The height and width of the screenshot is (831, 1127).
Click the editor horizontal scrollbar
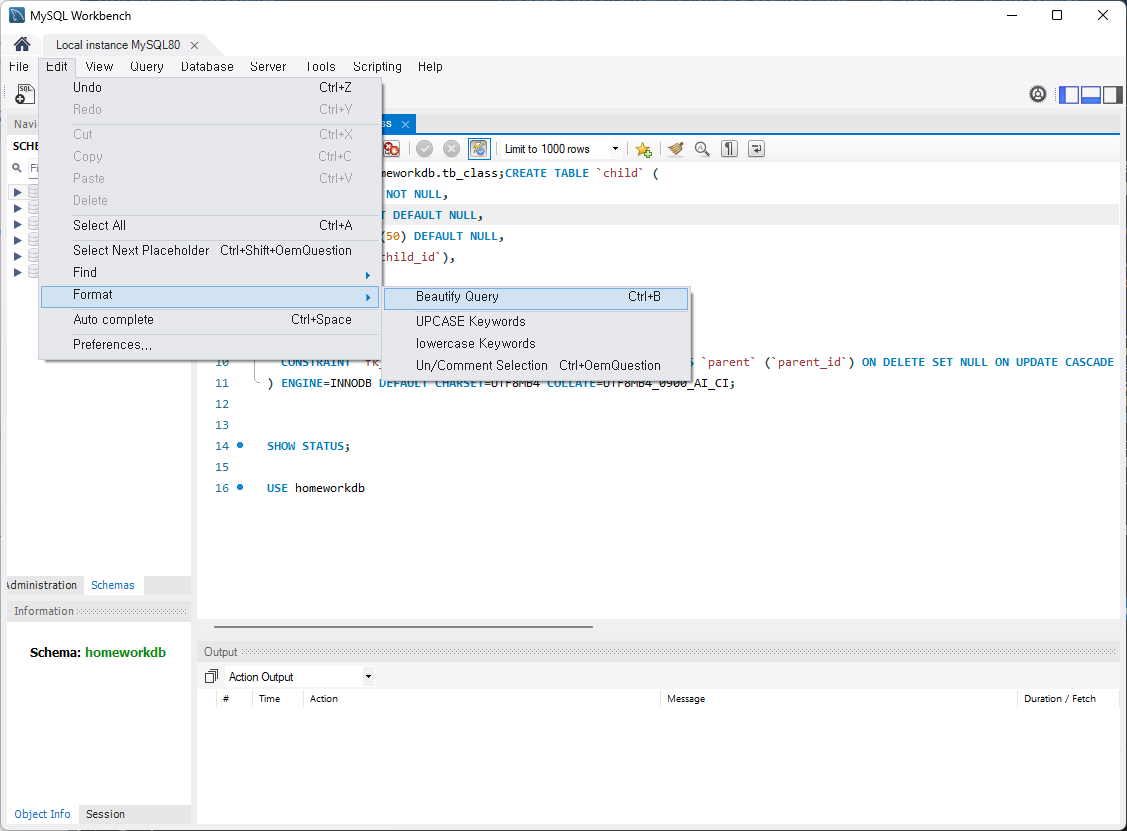[x=403, y=627]
